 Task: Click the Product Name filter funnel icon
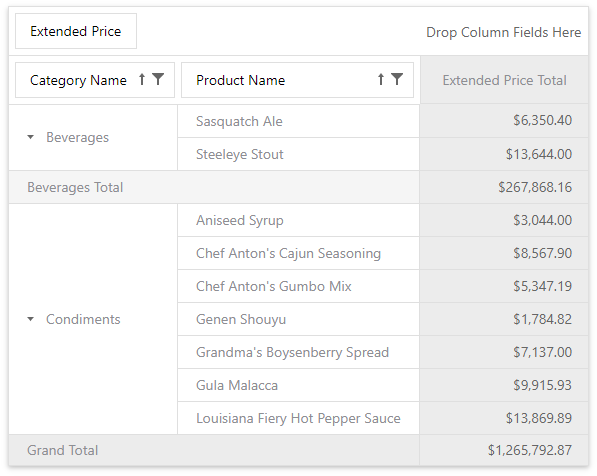(397, 79)
